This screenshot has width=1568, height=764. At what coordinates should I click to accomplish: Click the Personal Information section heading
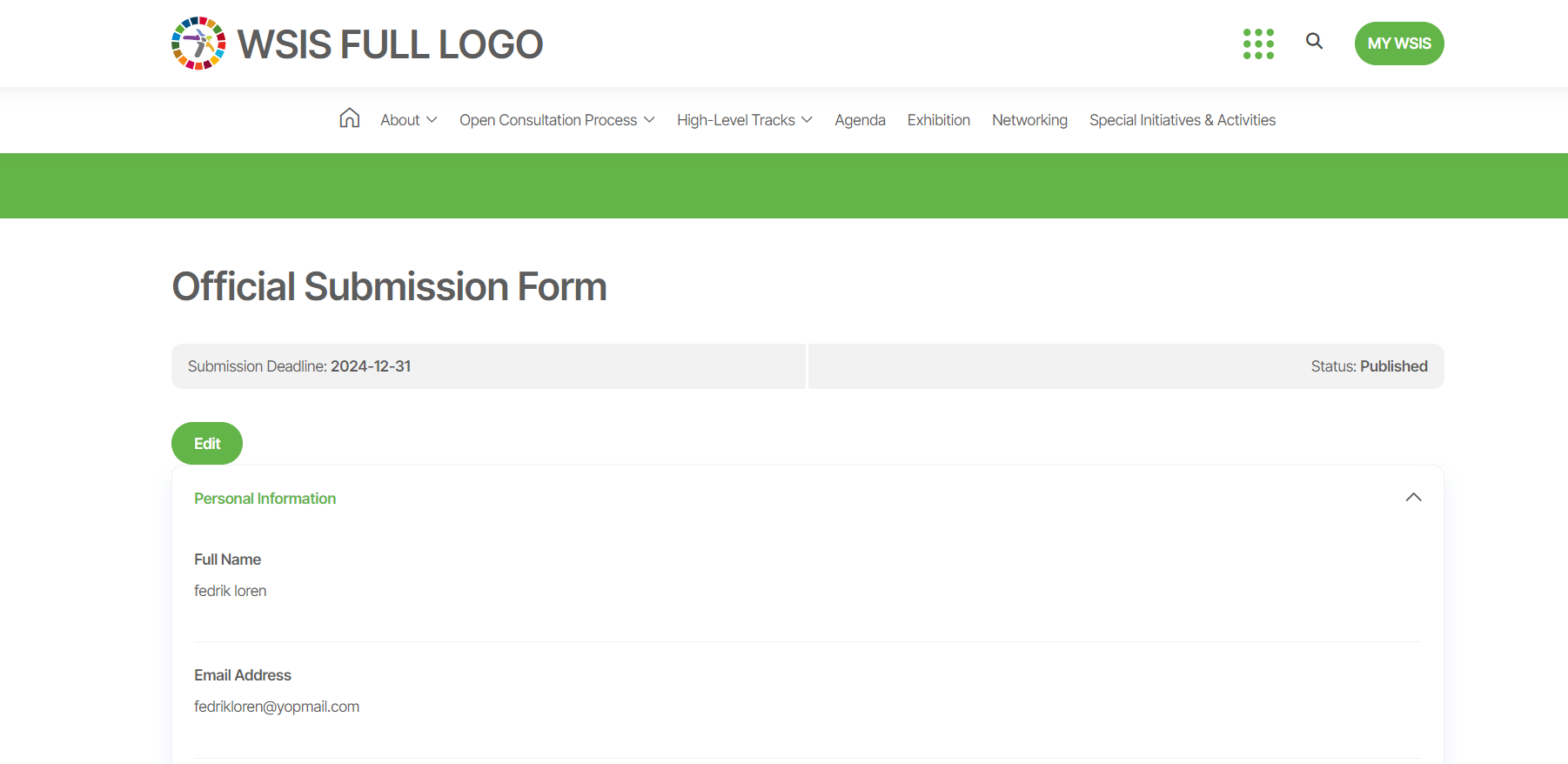pyautogui.click(x=265, y=499)
